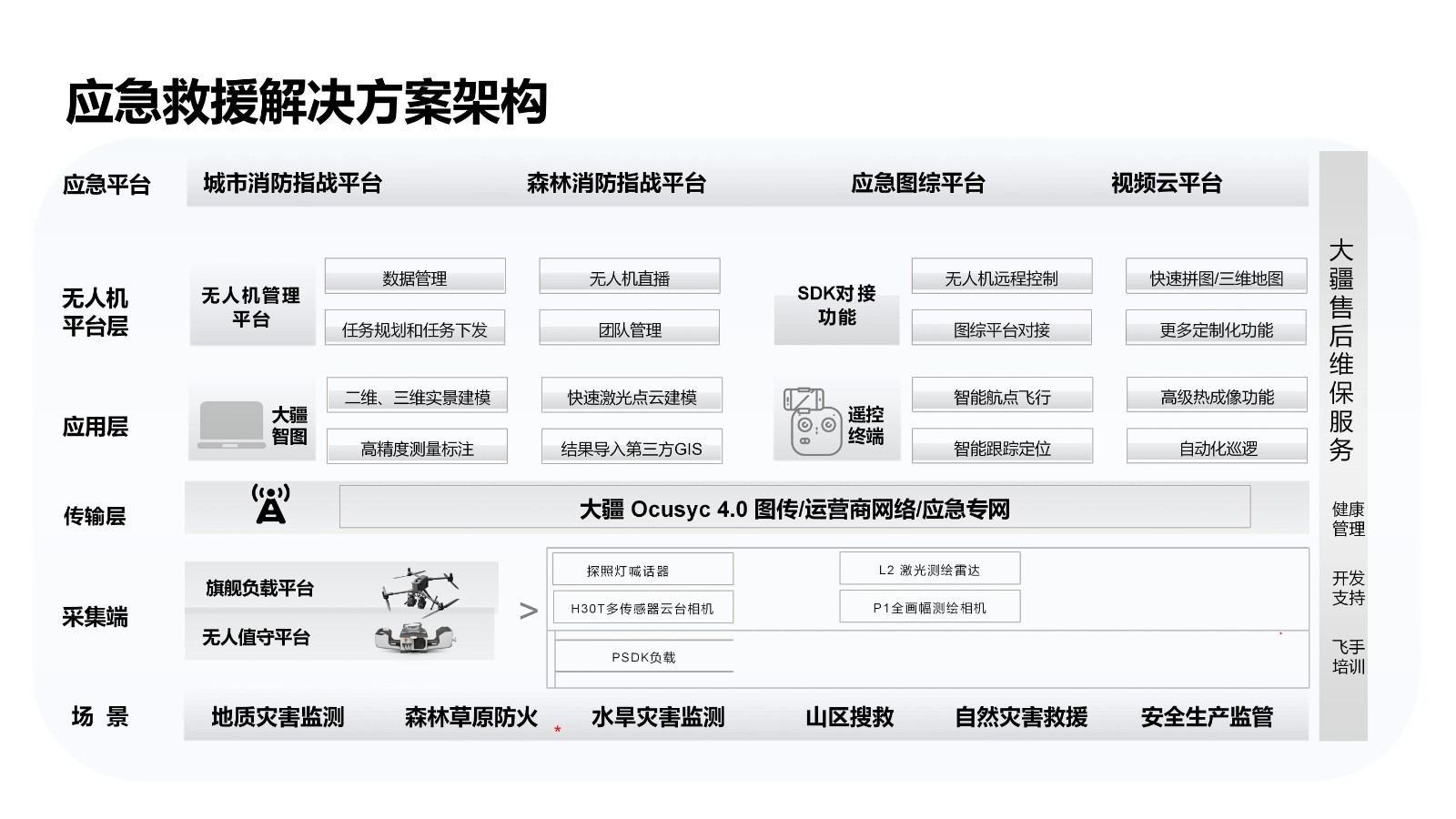Screen dimensions: 1456x819
Task: Click 城市消防指战平台 in the top row
Action: [292, 183]
